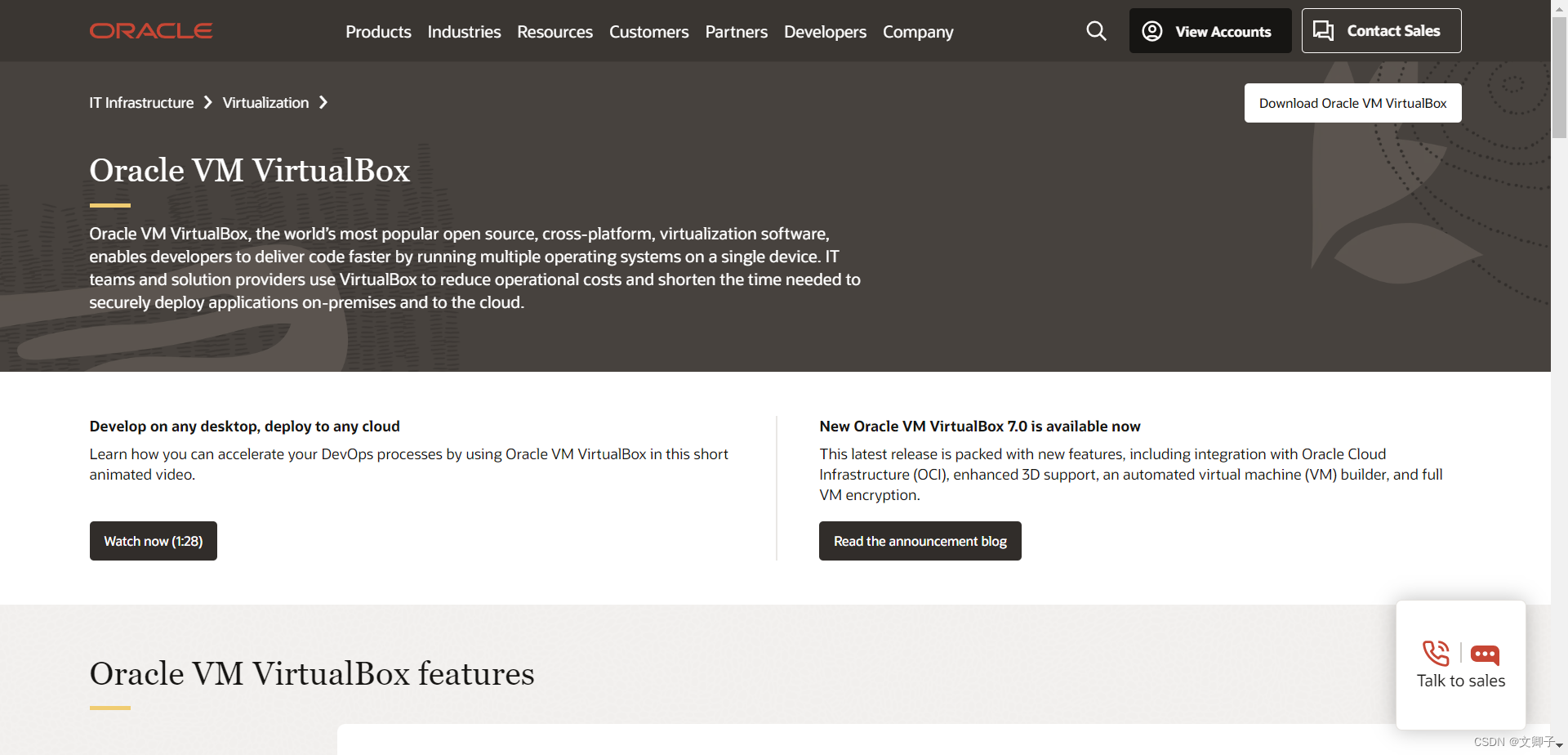Open the Company menu
Screen dimensions: 1568x755
(918, 32)
